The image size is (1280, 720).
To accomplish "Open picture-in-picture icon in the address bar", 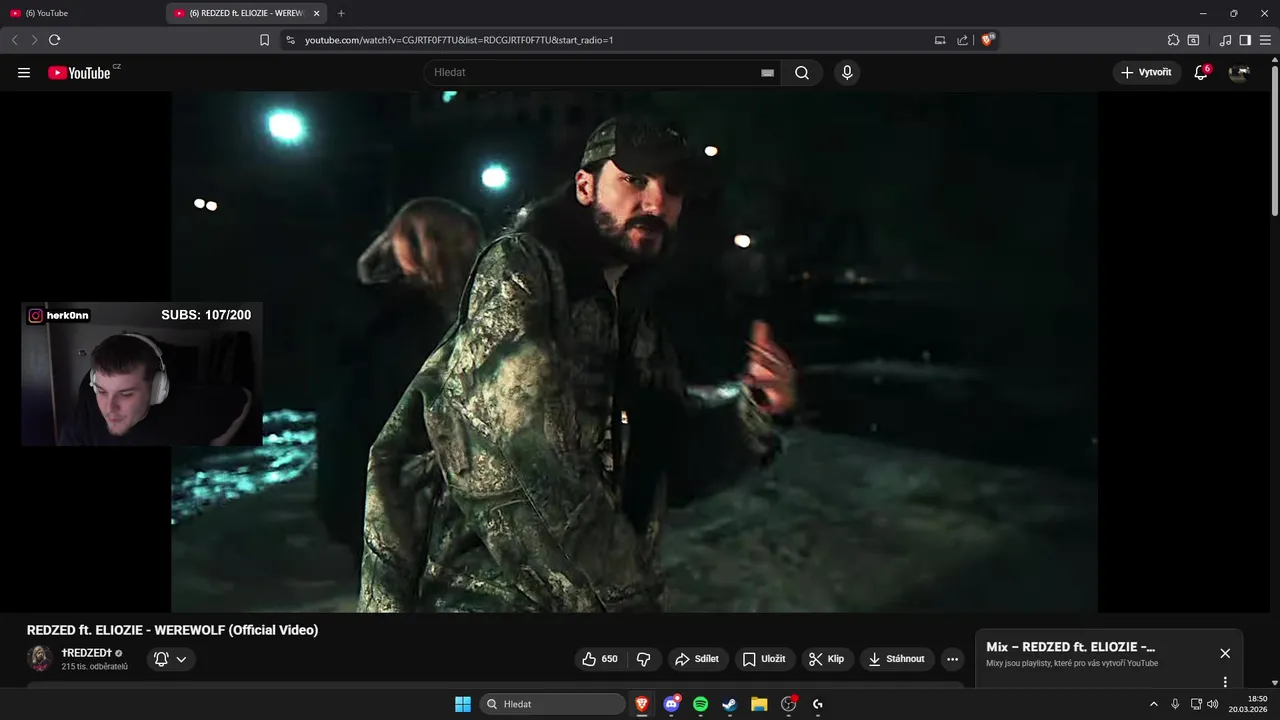I will 940,40.
